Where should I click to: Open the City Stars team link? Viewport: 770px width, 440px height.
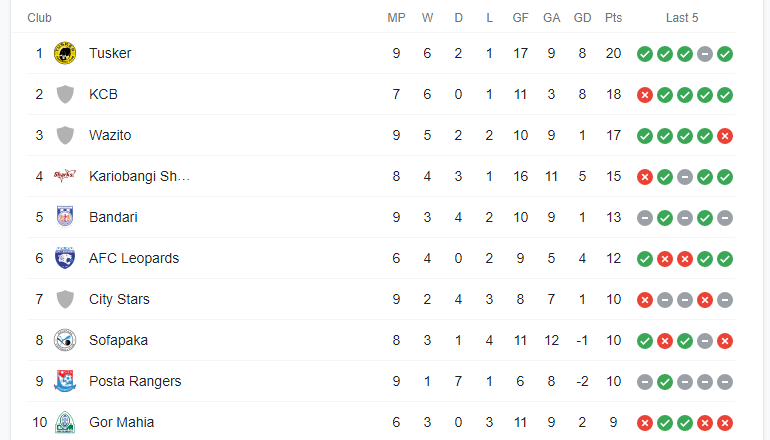[x=119, y=299]
